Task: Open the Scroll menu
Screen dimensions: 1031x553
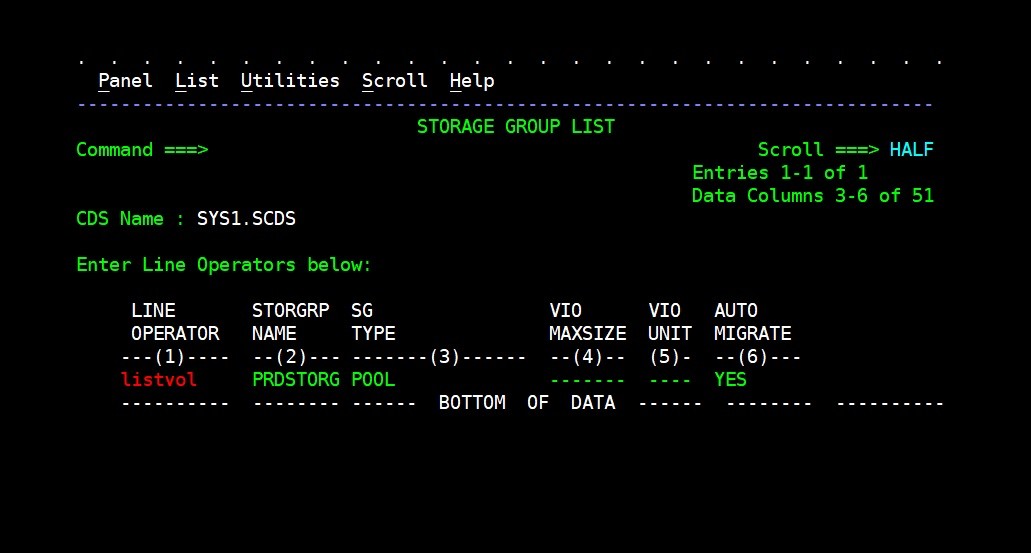Action: (394, 81)
